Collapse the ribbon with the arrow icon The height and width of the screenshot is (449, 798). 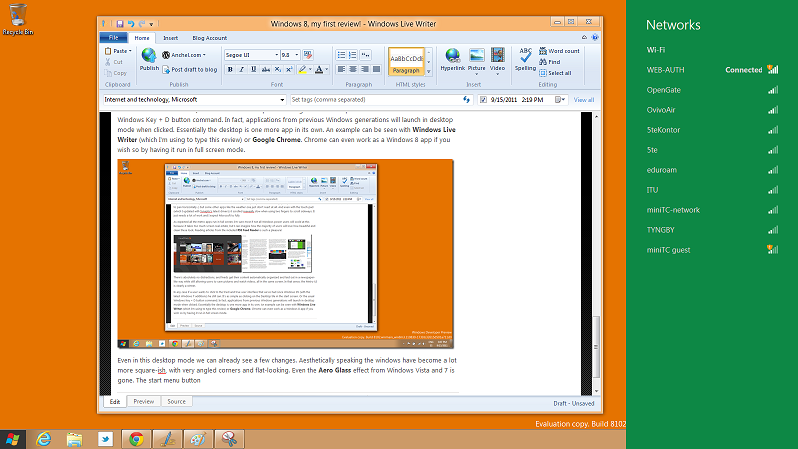pyautogui.click(x=584, y=37)
